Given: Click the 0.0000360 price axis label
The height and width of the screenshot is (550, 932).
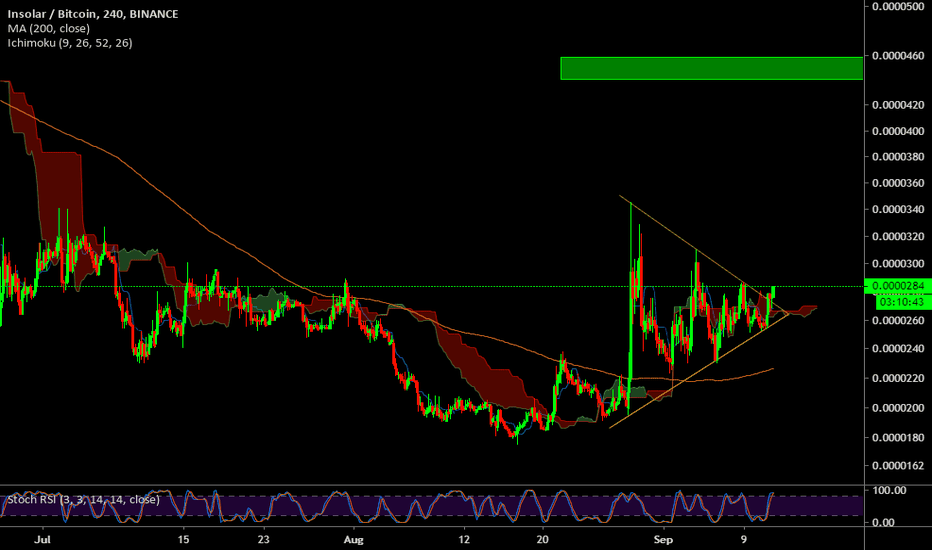Looking at the screenshot, I should pos(898,183).
